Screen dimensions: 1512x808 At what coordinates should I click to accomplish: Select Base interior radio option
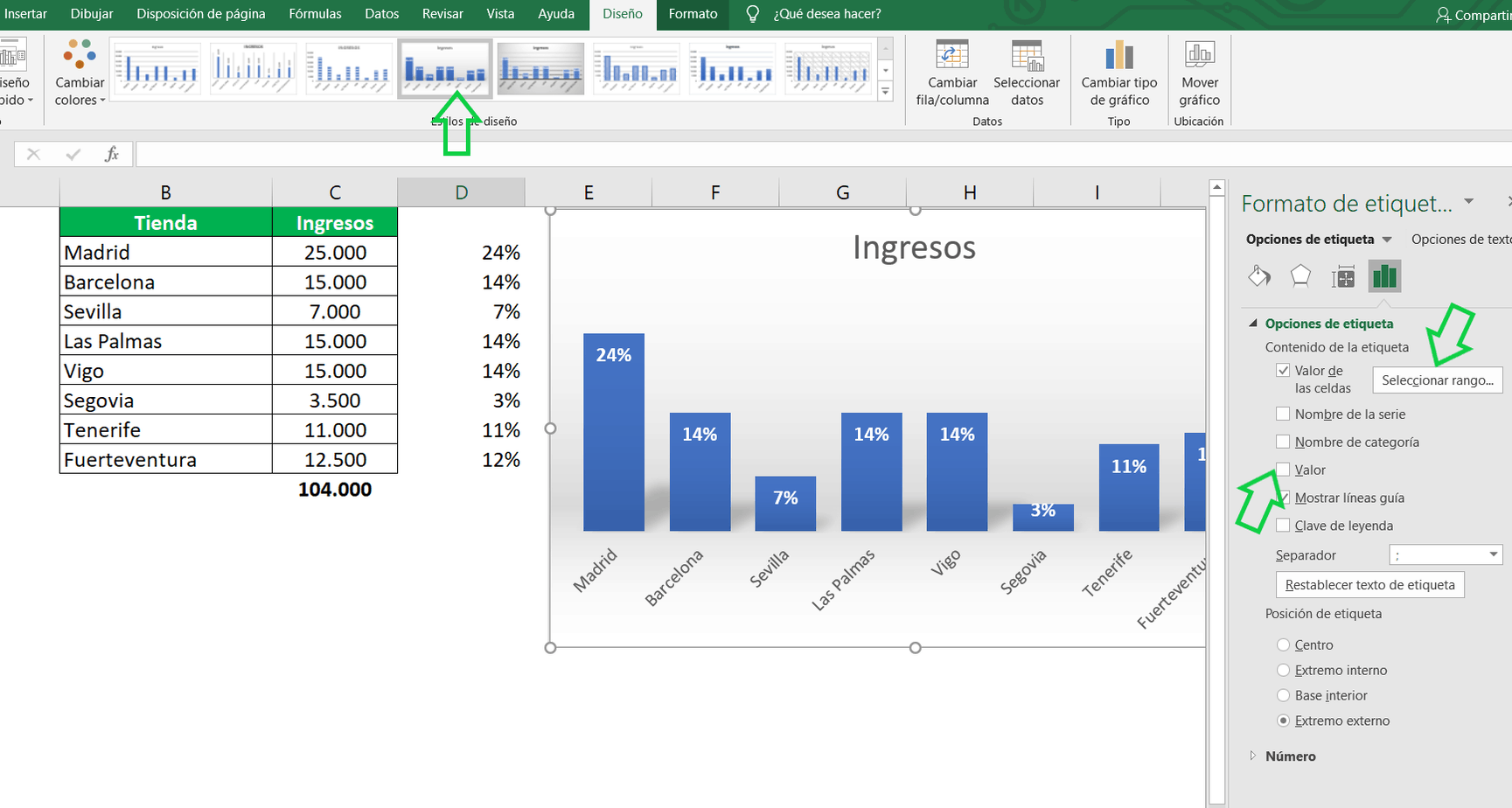coord(1283,695)
